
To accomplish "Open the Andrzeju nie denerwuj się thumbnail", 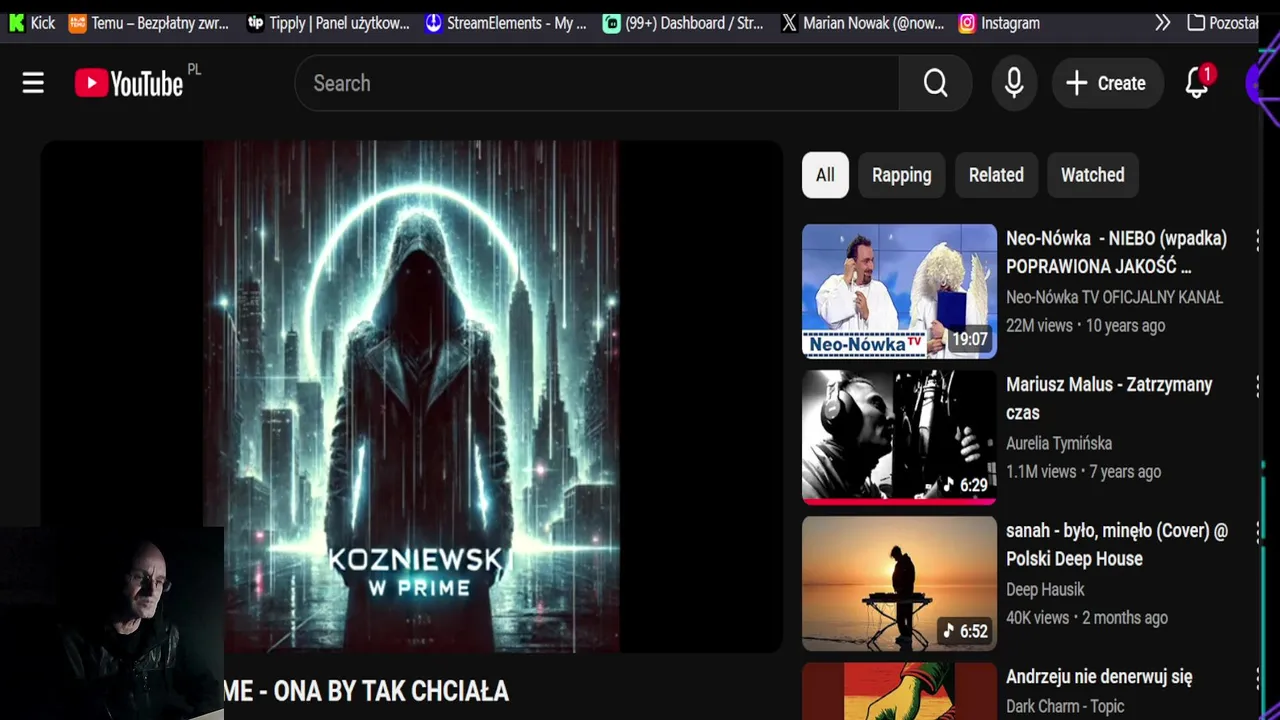I will tap(899, 691).
